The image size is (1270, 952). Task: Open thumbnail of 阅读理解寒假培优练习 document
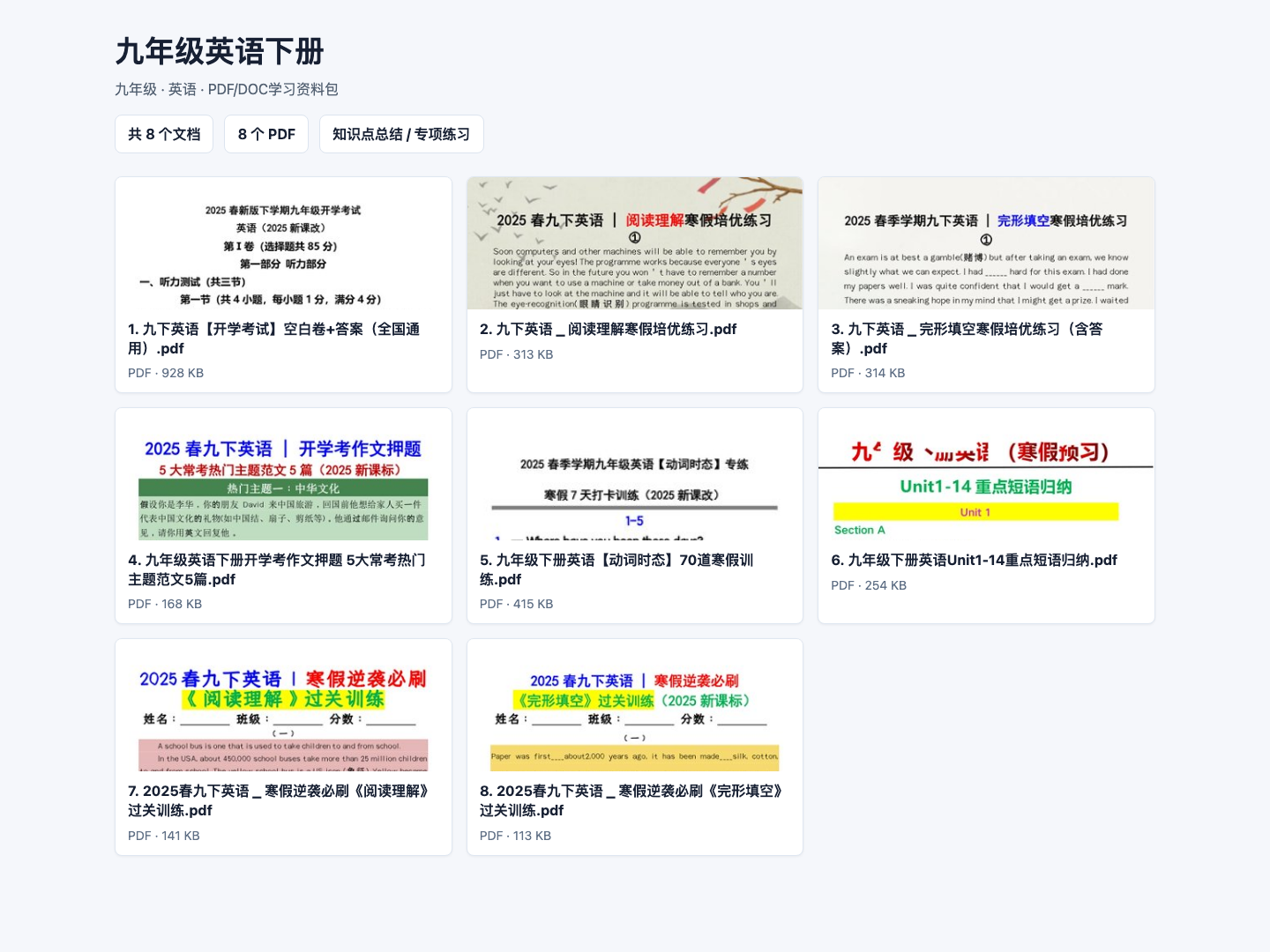pyautogui.click(x=635, y=243)
